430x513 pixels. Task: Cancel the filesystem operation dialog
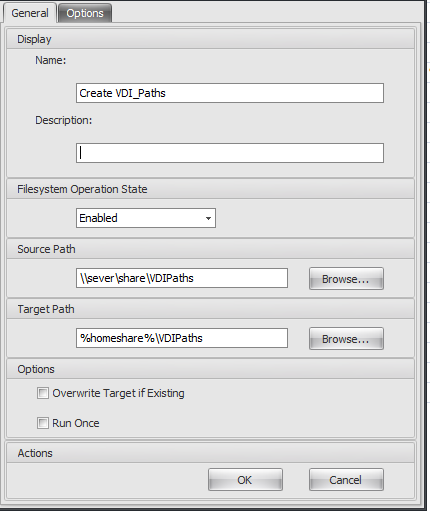pos(346,480)
